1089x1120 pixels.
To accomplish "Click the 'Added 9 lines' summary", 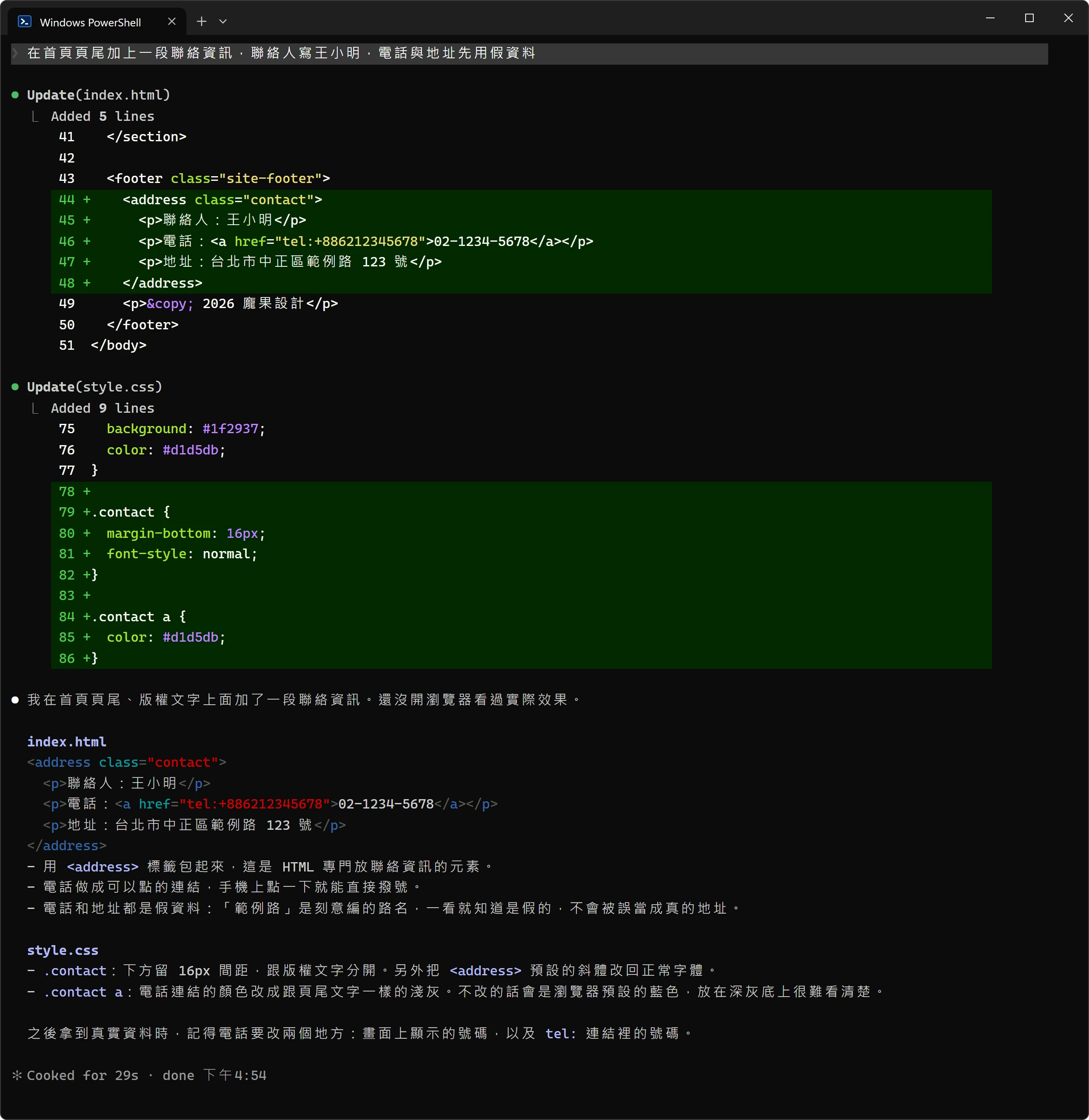I will click(103, 409).
